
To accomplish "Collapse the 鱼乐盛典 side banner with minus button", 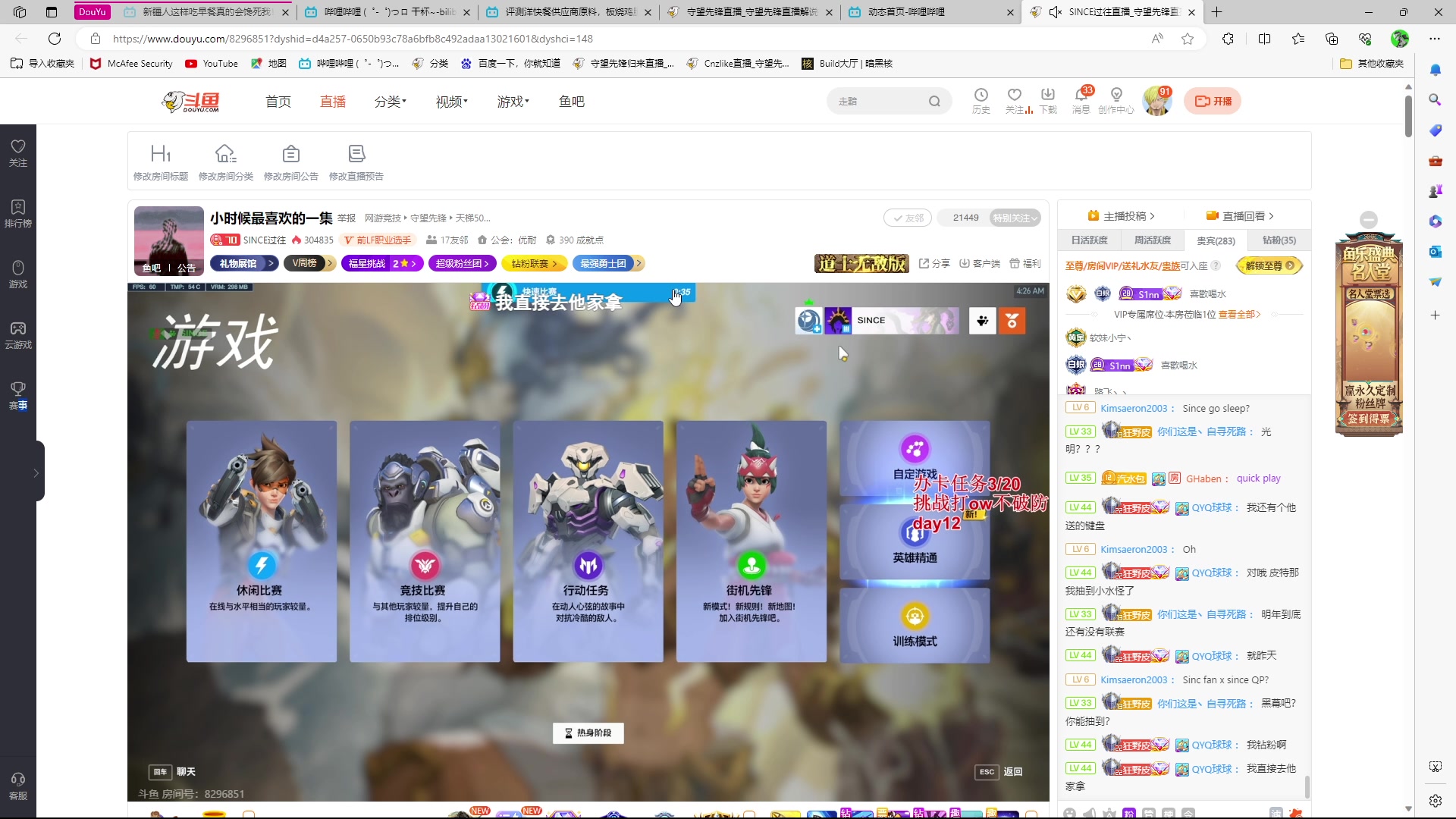I will tap(1368, 220).
